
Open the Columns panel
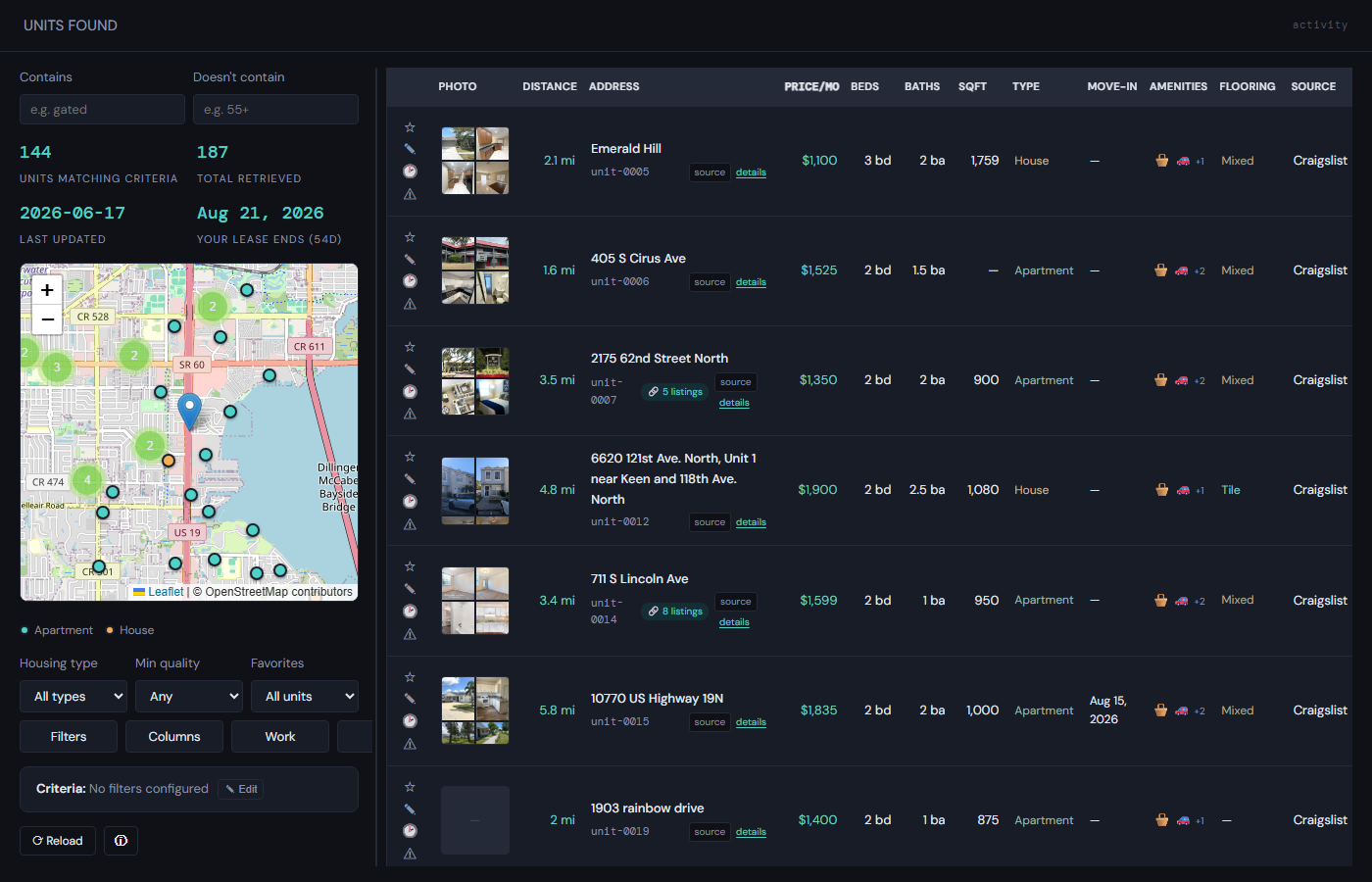[x=174, y=737]
